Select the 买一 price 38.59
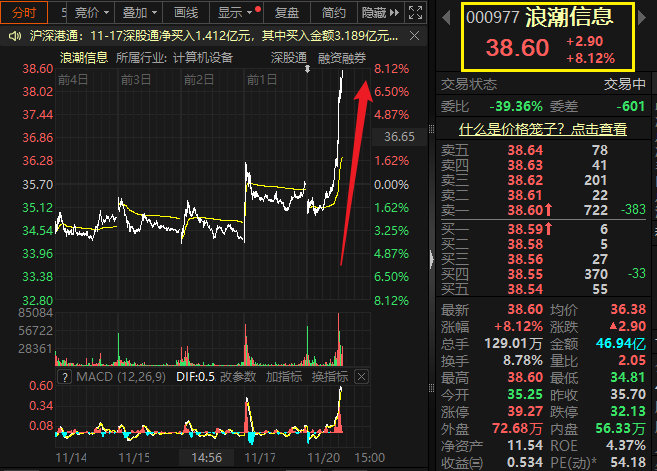The image size is (657, 471). point(525,229)
